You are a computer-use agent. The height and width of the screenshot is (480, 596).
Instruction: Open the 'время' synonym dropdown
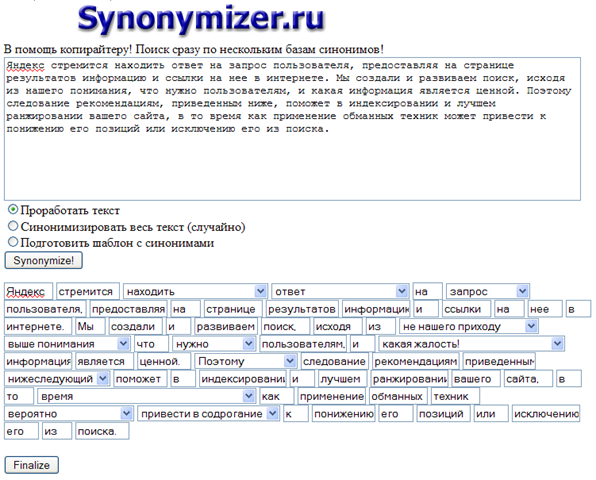click(146, 396)
